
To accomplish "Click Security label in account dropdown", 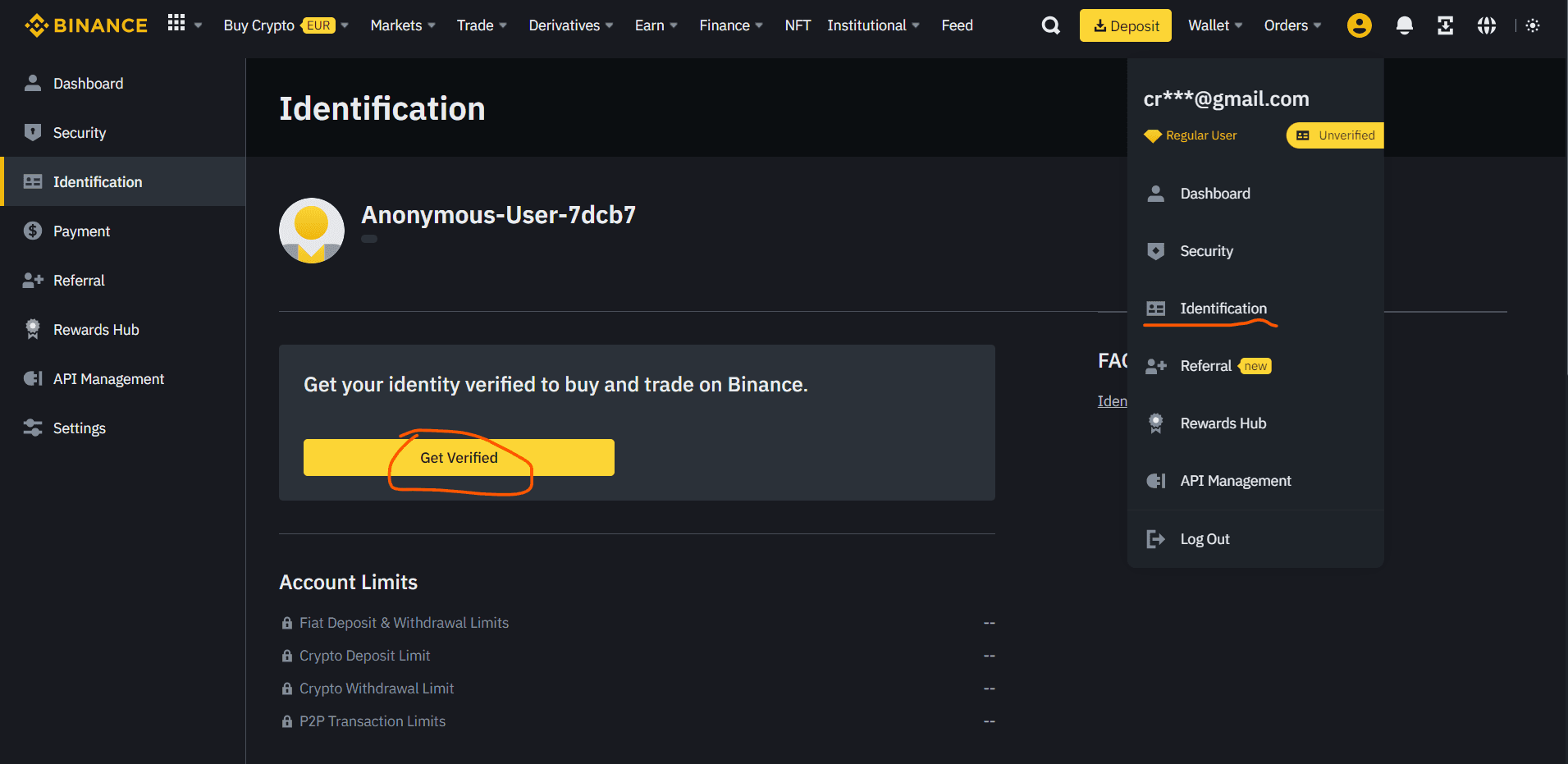I will [1206, 251].
